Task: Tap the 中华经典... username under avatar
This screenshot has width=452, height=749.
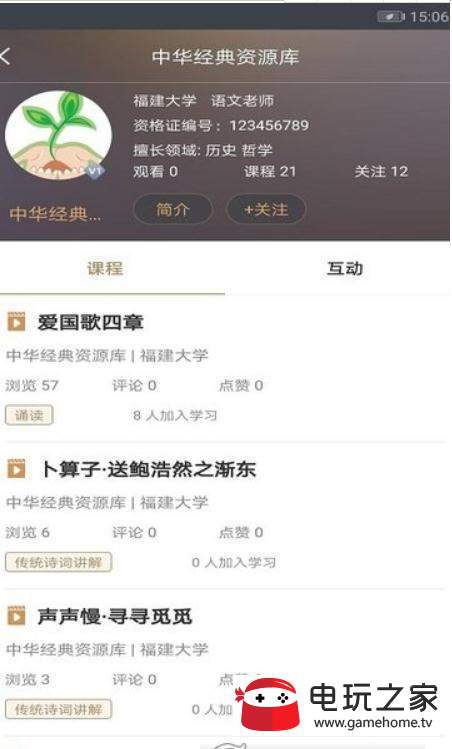Action: pos(55,214)
